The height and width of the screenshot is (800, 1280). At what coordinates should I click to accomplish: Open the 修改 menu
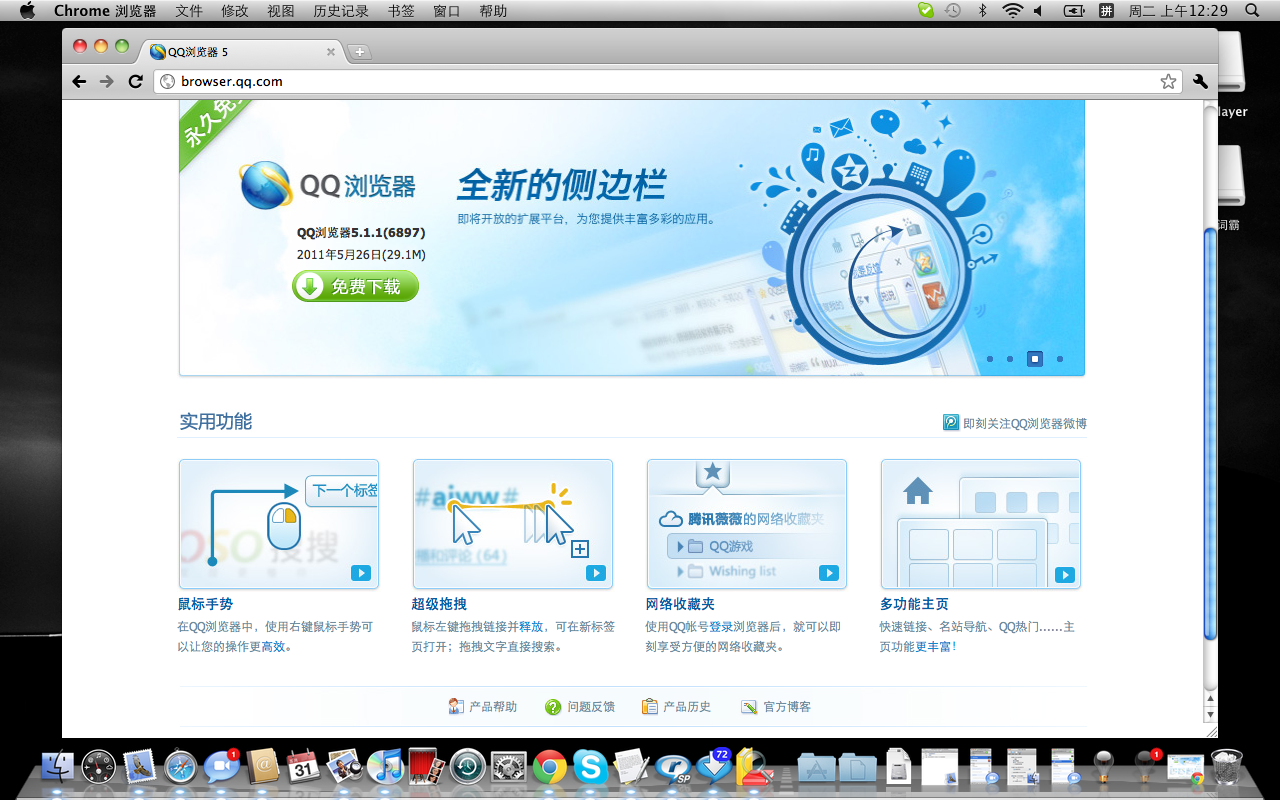[235, 11]
